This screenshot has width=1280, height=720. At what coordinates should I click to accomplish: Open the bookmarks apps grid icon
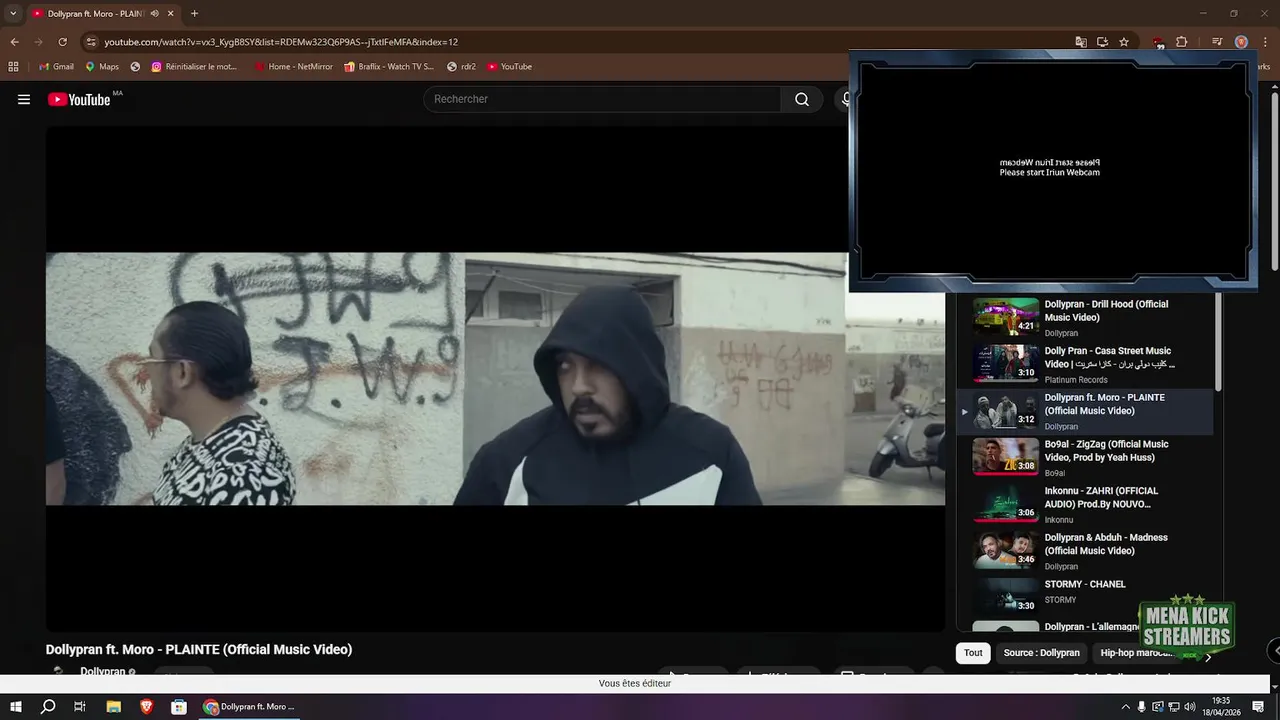[13, 67]
